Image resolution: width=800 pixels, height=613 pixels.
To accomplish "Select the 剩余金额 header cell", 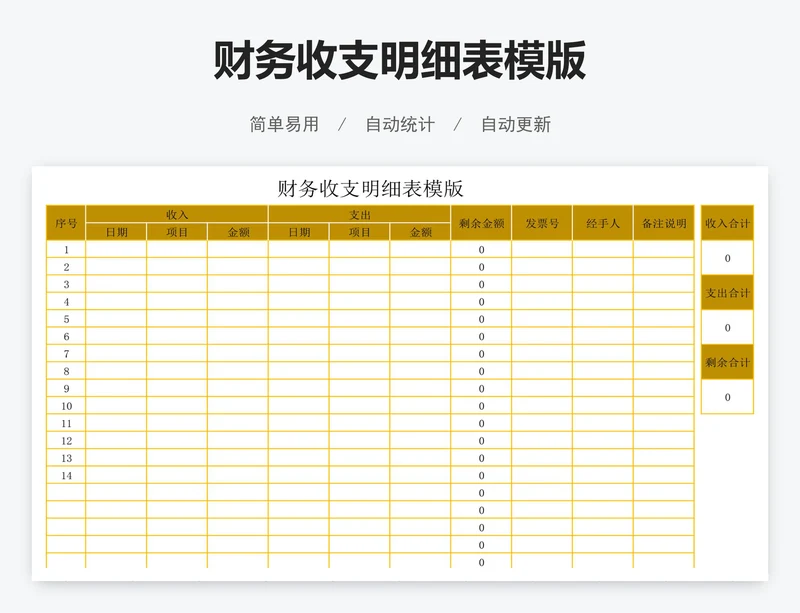I will click(x=481, y=223).
